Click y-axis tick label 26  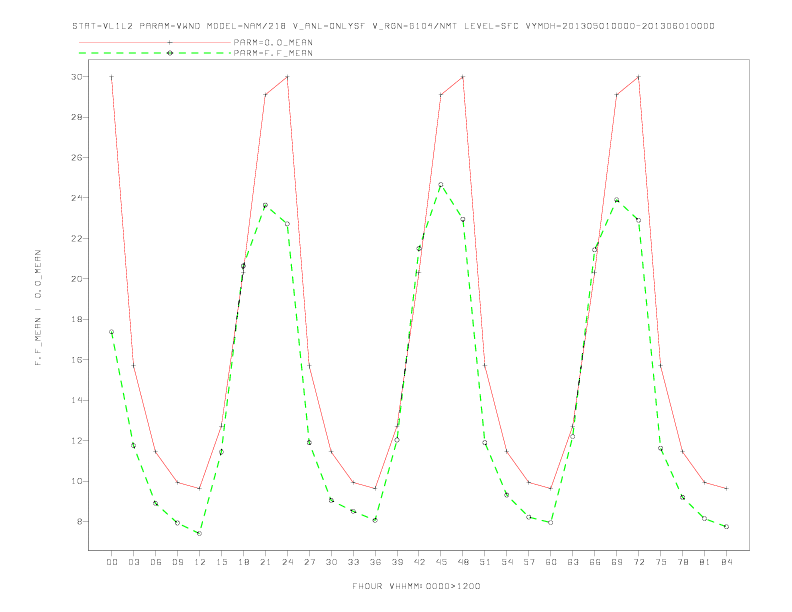tap(77, 158)
